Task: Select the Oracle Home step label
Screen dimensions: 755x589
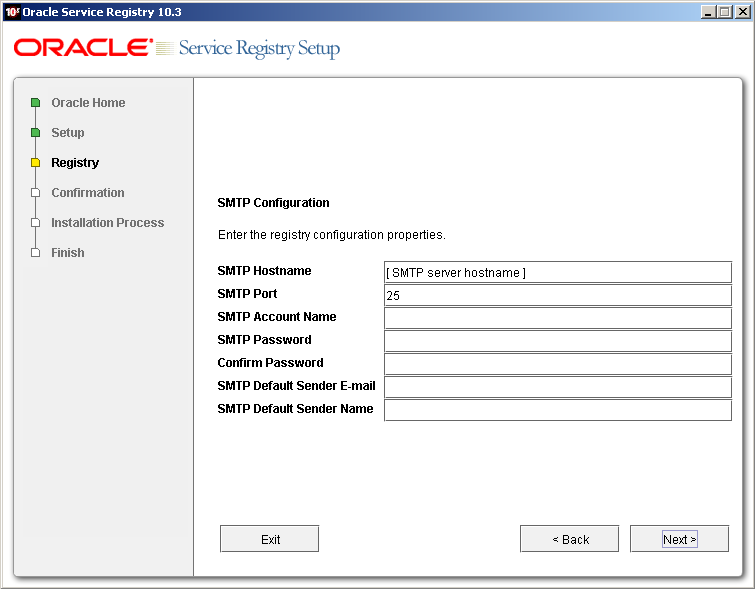Action: (88, 103)
